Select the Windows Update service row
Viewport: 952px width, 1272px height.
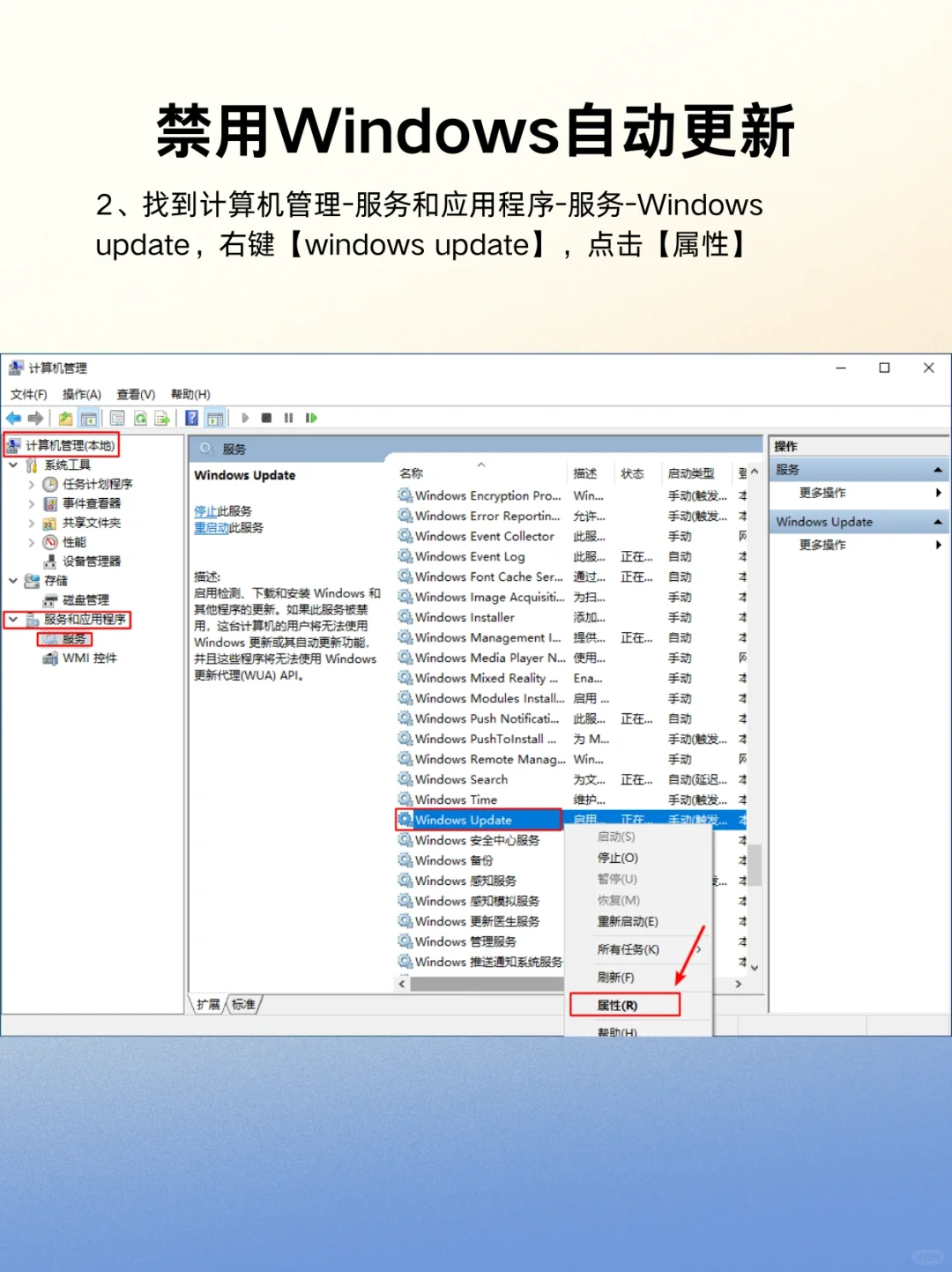(x=571, y=820)
